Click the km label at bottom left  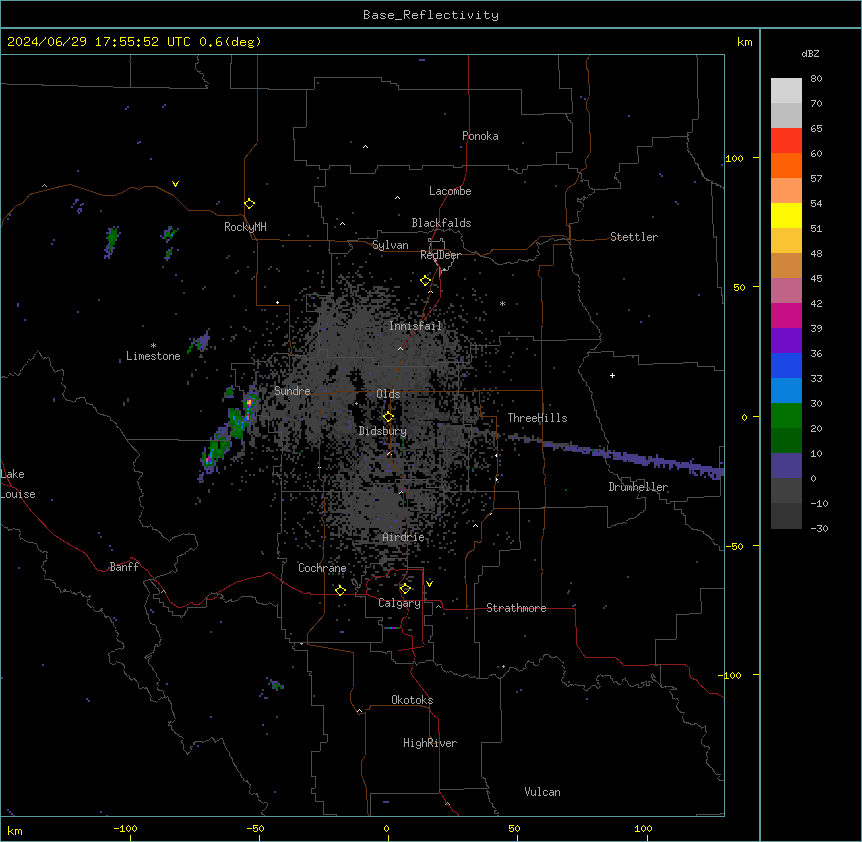[x=14, y=831]
